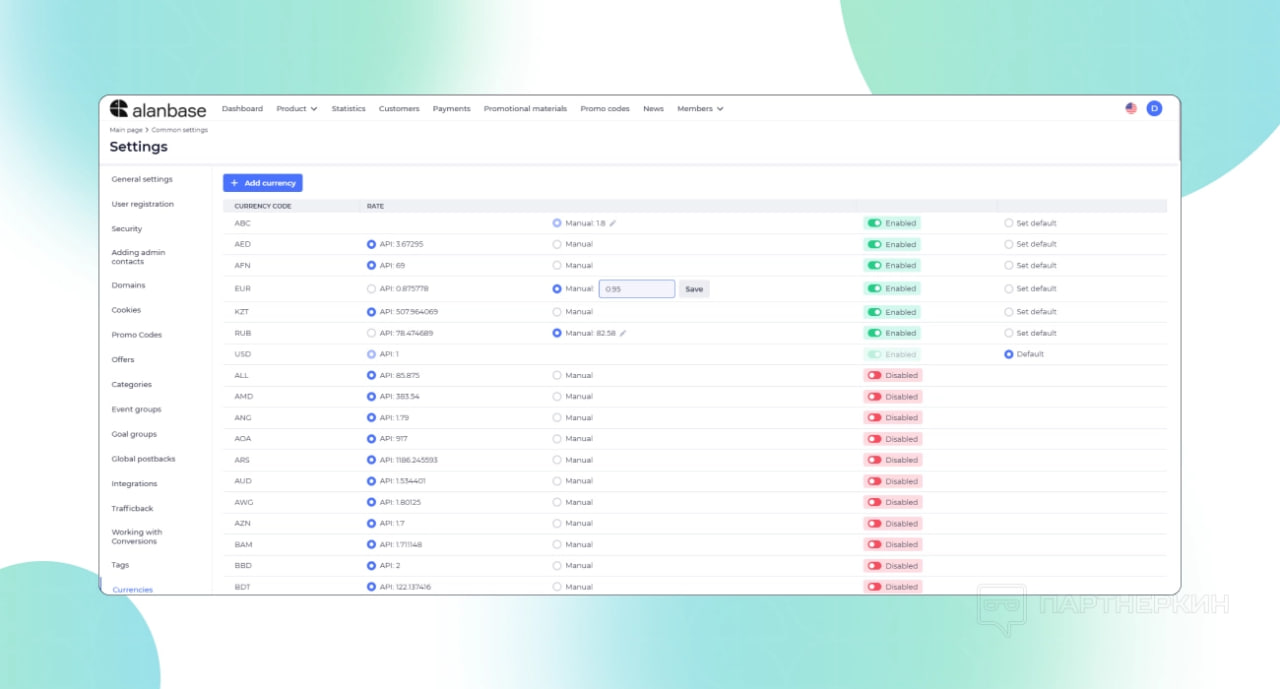The width and height of the screenshot is (1280, 689).
Task: Click the EUR manual rate input field
Action: (x=637, y=289)
